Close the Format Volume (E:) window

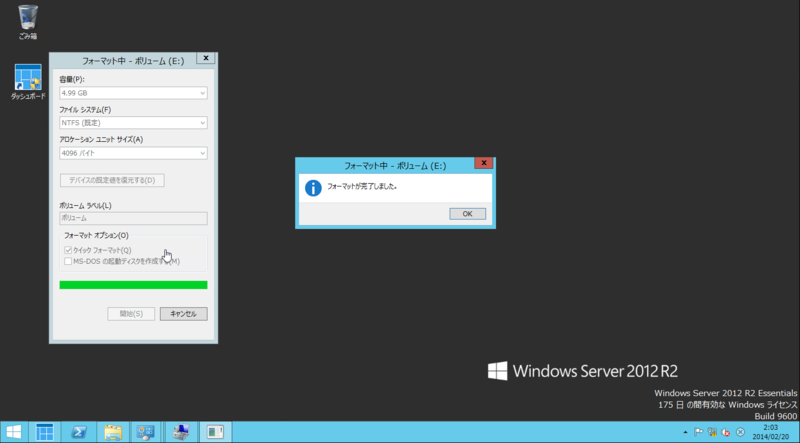pyautogui.click(x=206, y=58)
